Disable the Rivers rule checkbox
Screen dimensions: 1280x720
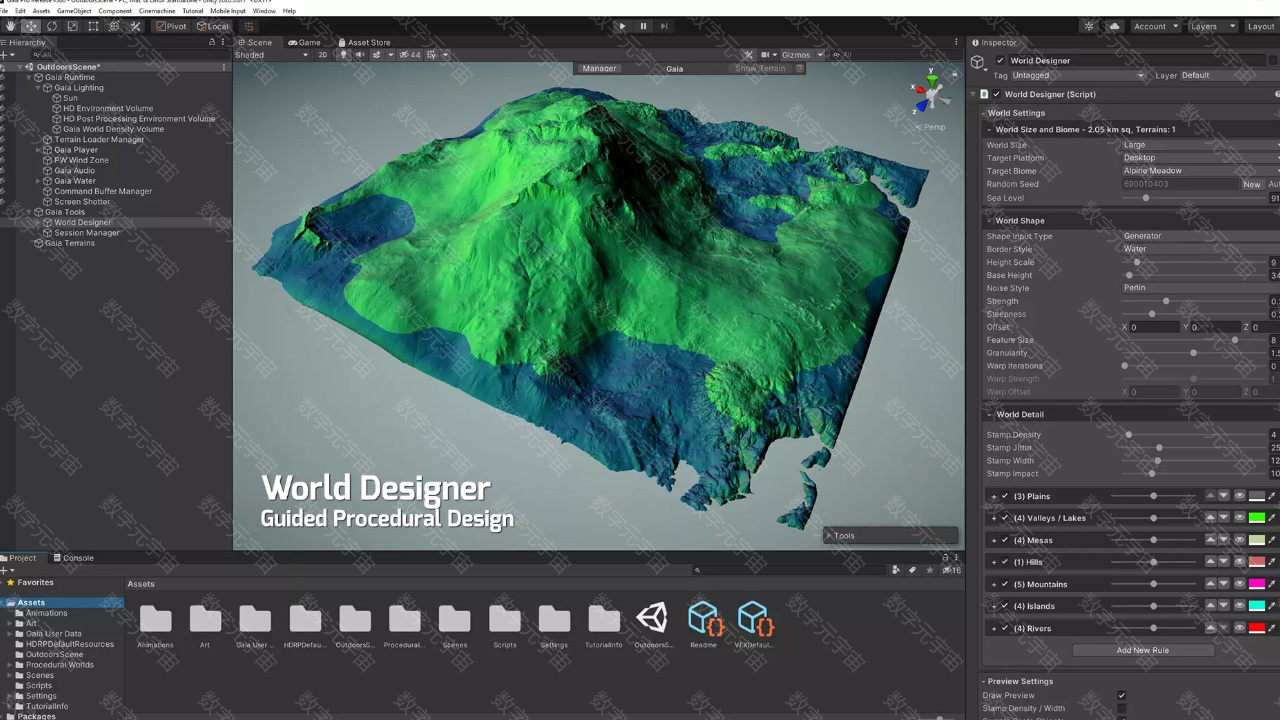(x=1005, y=628)
